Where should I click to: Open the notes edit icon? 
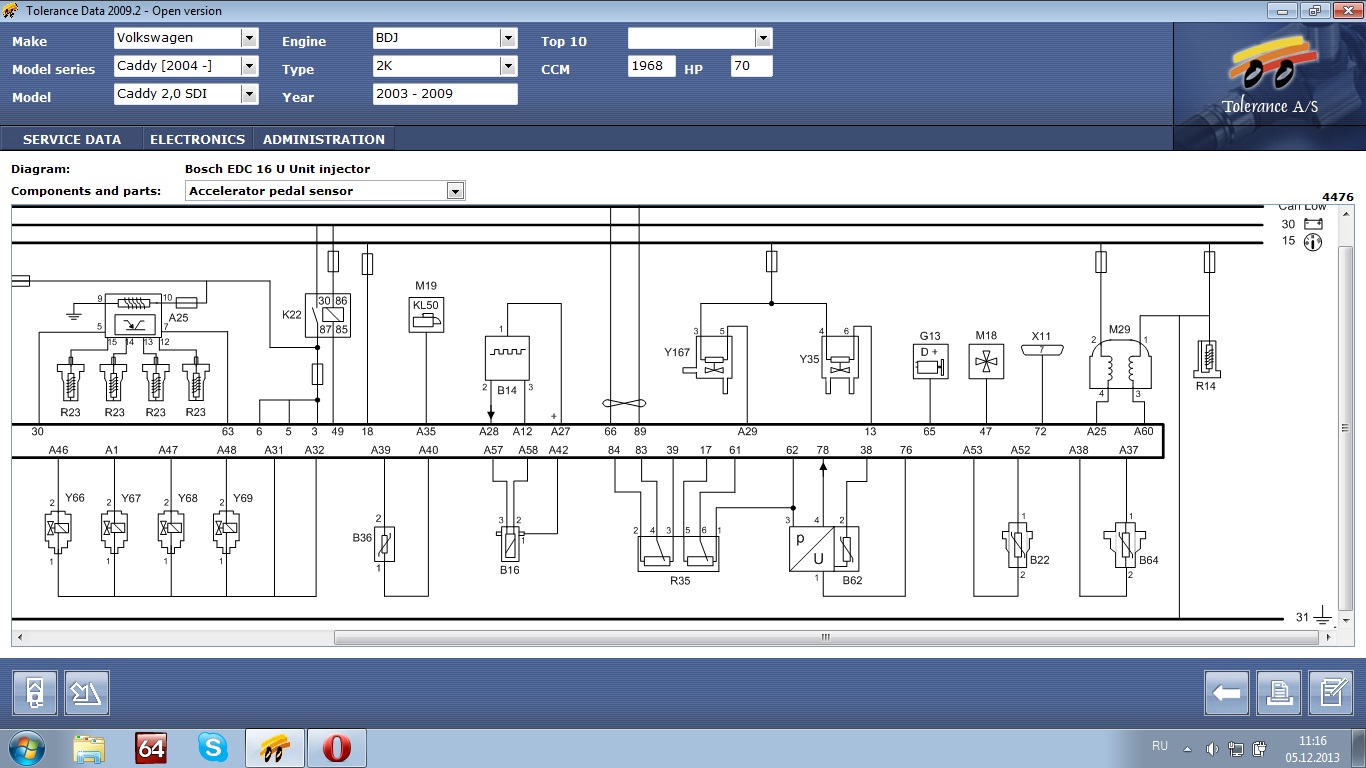pyautogui.click(x=1331, y=693)
